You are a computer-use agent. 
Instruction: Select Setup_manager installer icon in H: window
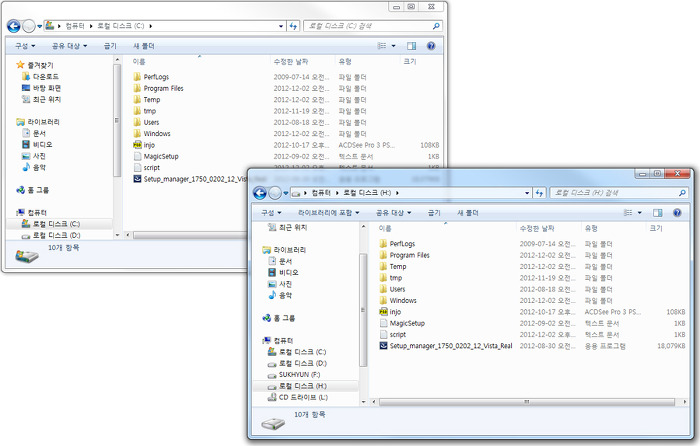click(x=383, y=346)
